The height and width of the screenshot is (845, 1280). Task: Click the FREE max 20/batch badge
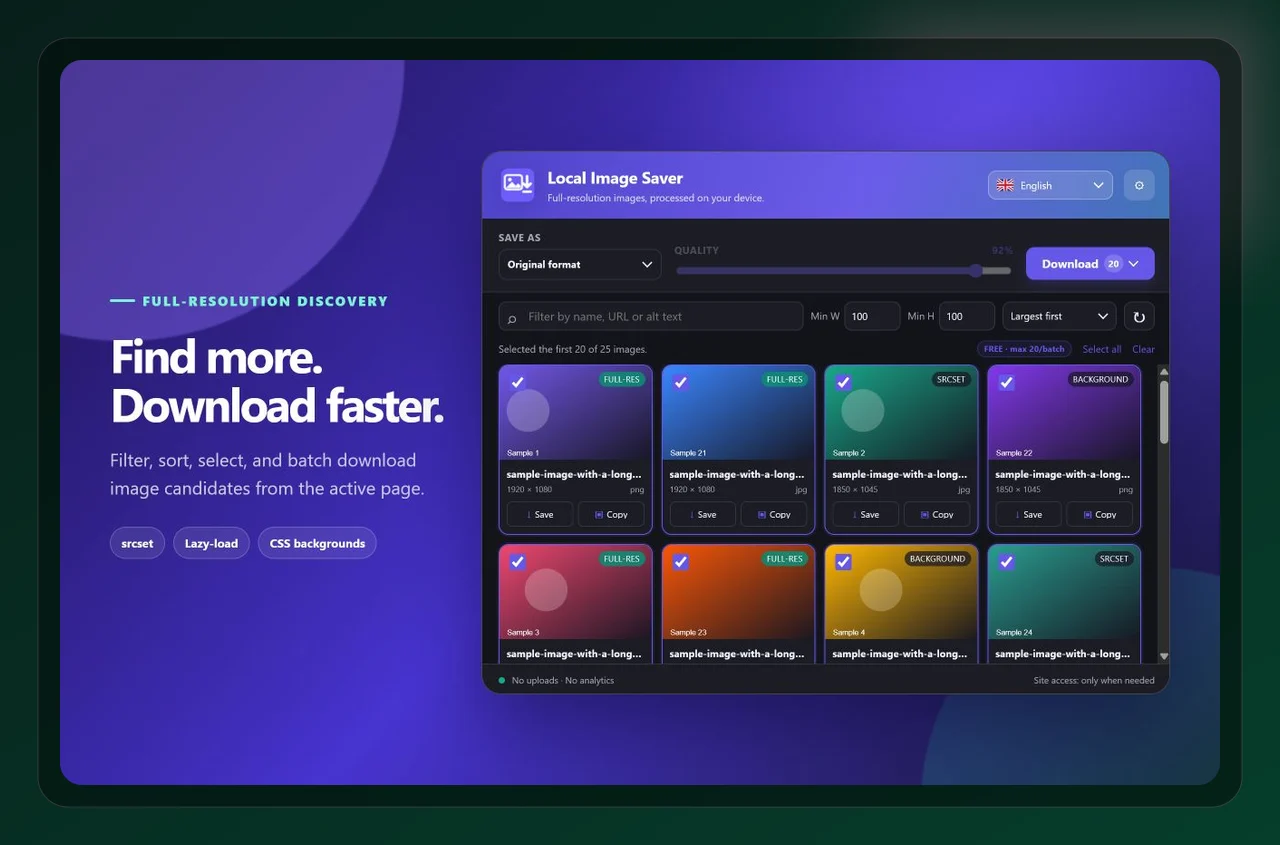click(x=1025, y=349)
